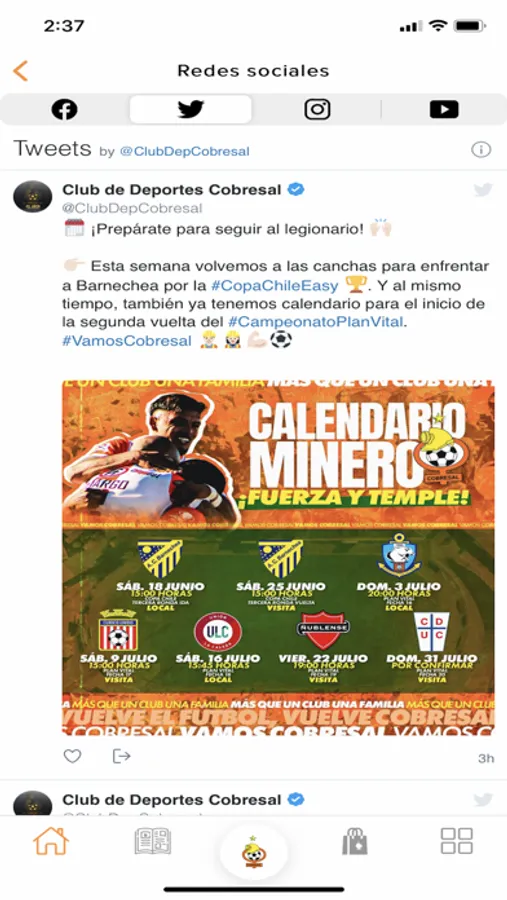Open the news icon in bottom bar
Screen dimensions: 507x900
tap(152, 841)
